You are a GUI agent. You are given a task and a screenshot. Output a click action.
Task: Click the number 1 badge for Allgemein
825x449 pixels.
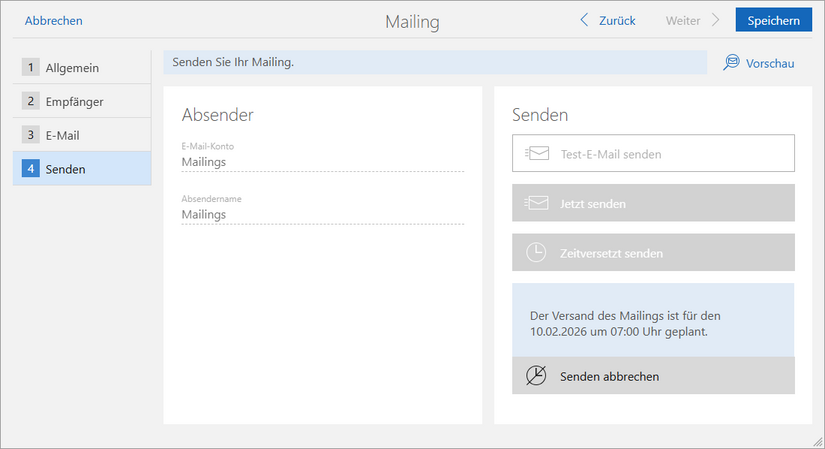pyautogui.click(x=31, y=68)
